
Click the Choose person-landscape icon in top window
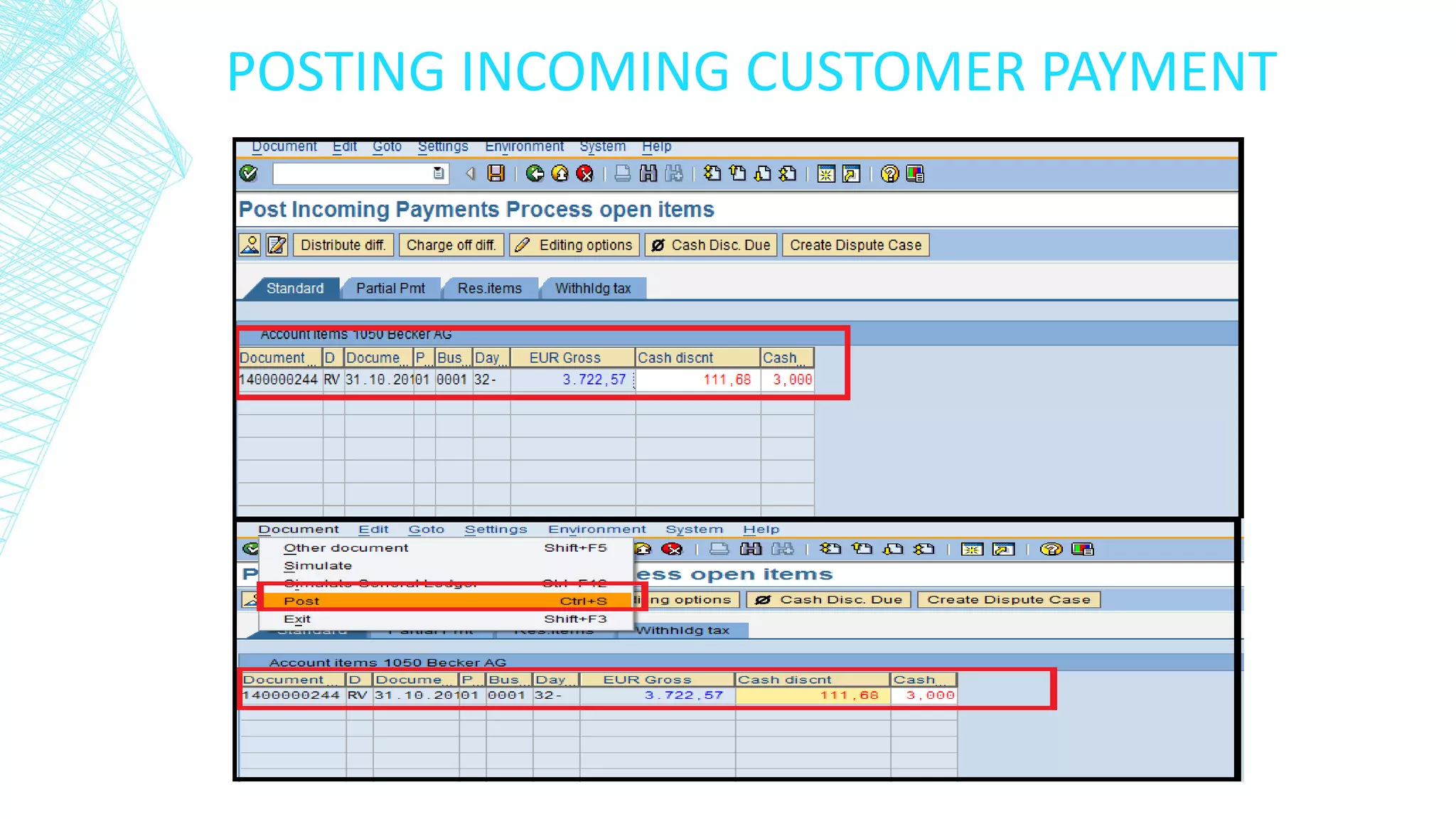pyautogui.click(x=250, y=245)
